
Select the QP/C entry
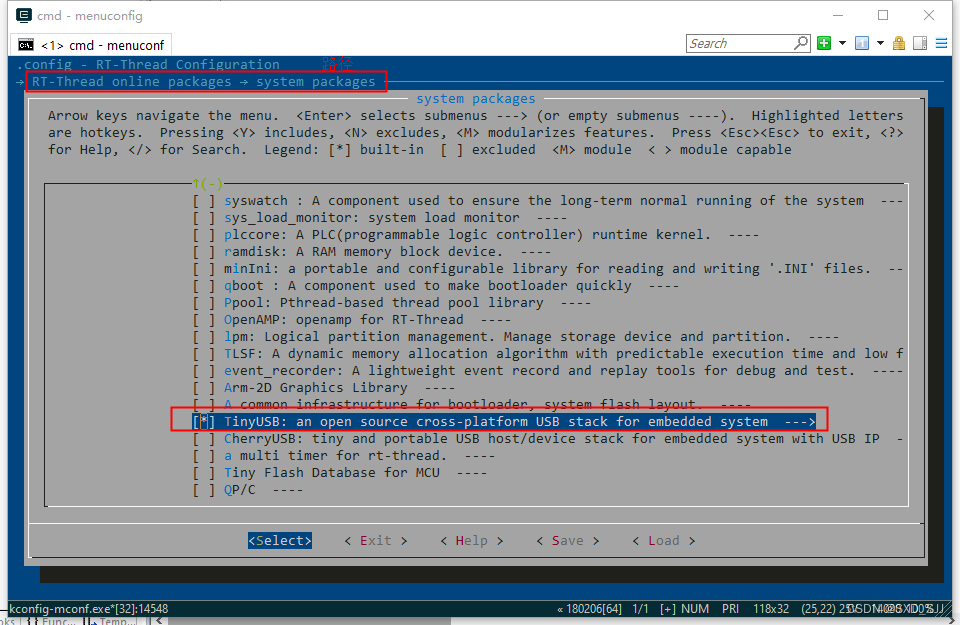click(240, 490)
